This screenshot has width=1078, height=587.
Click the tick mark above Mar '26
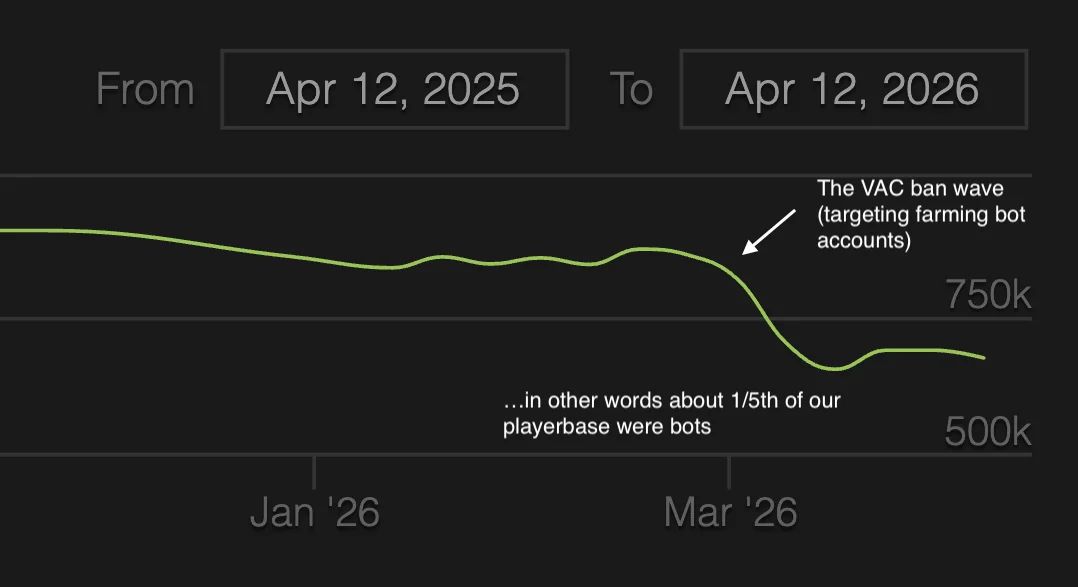tap(729, 471)
